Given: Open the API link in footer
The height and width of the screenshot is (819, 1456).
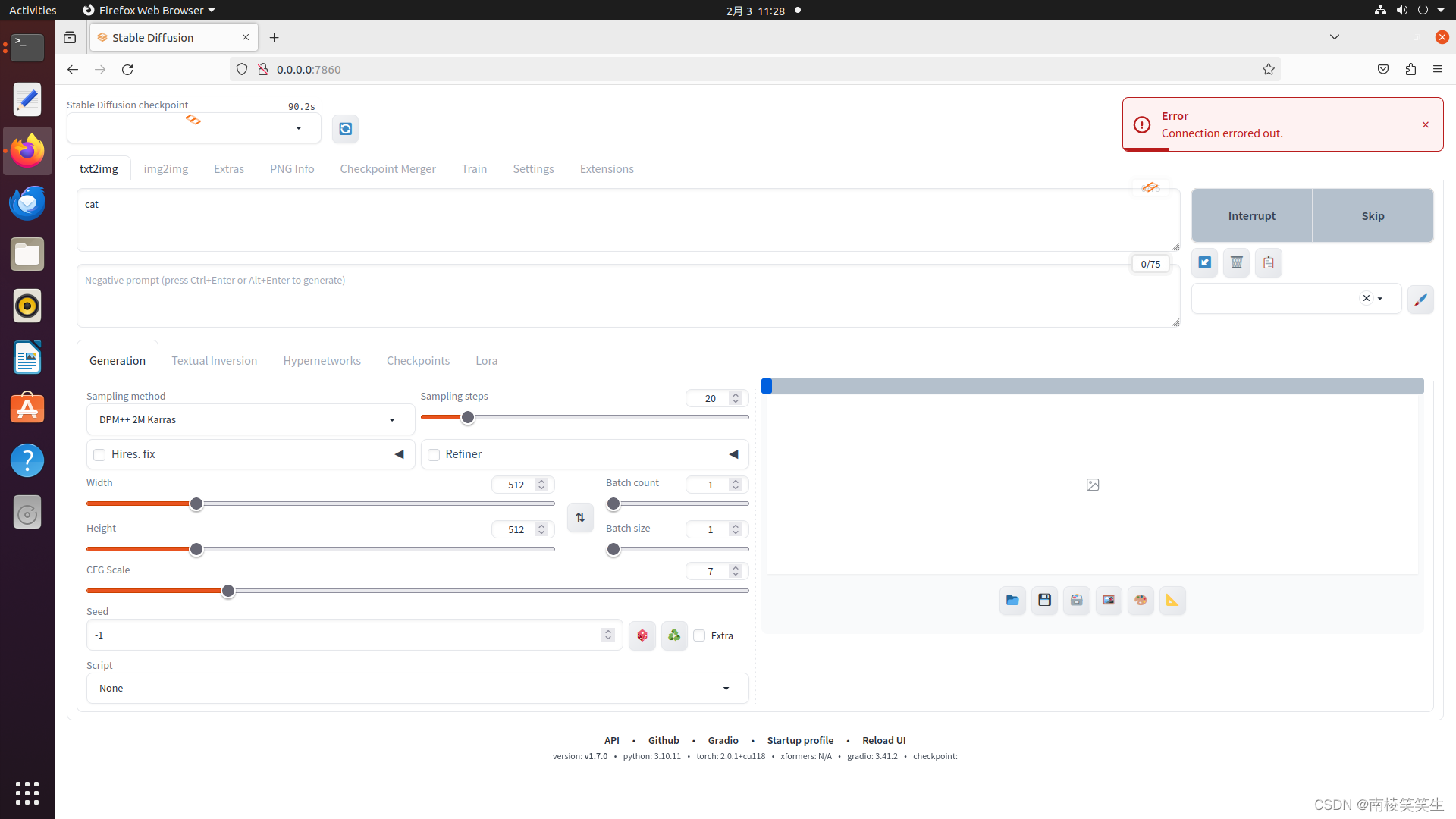Looking at the screenshot, I should (612, 740).
